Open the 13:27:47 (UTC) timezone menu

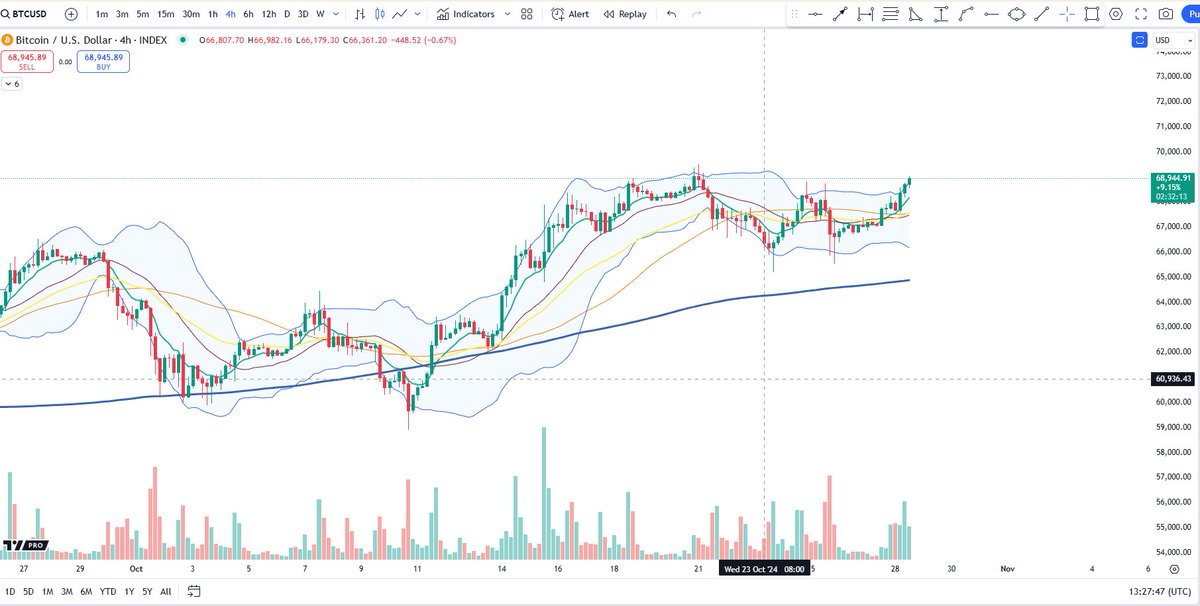tap(1162, 591)
